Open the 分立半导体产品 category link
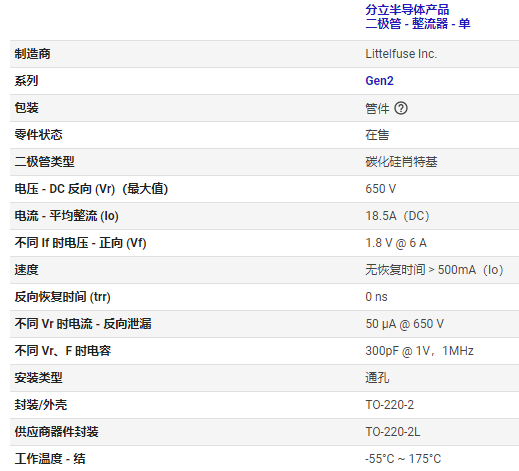 407,10
